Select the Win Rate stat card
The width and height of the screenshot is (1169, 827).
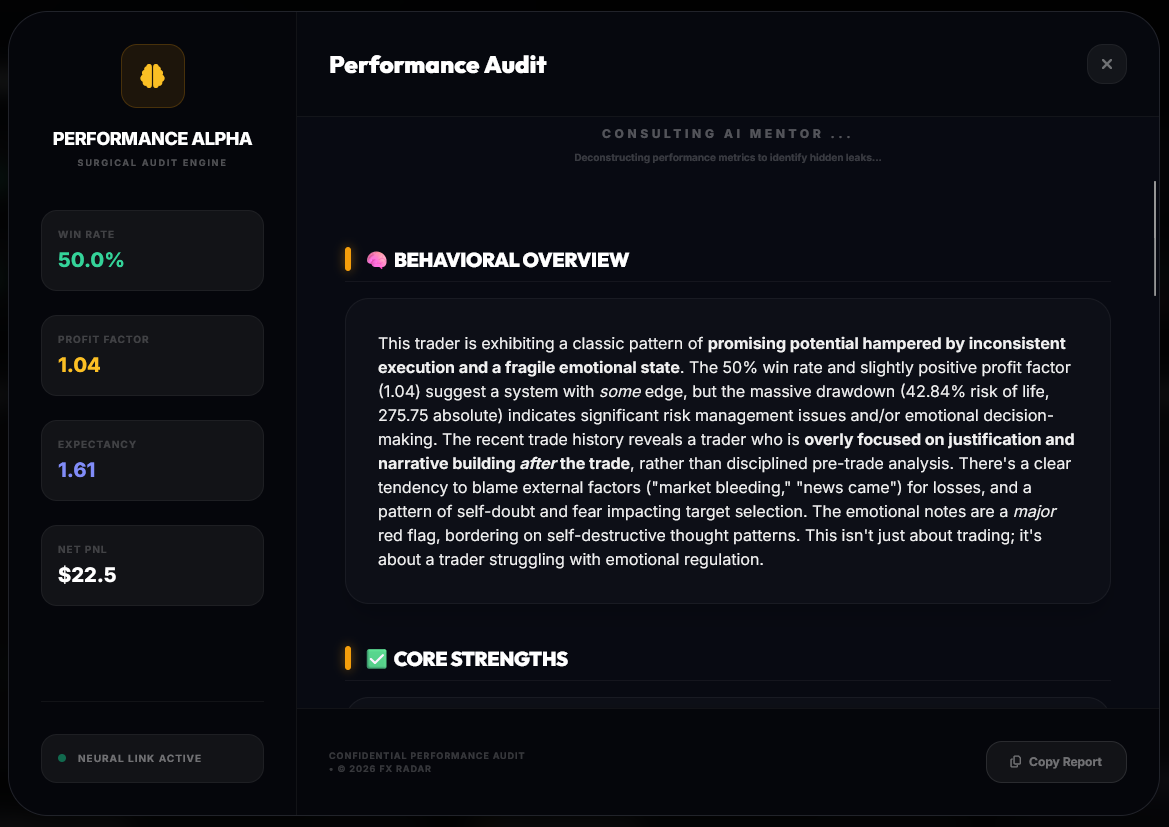(x=152, y=250)
